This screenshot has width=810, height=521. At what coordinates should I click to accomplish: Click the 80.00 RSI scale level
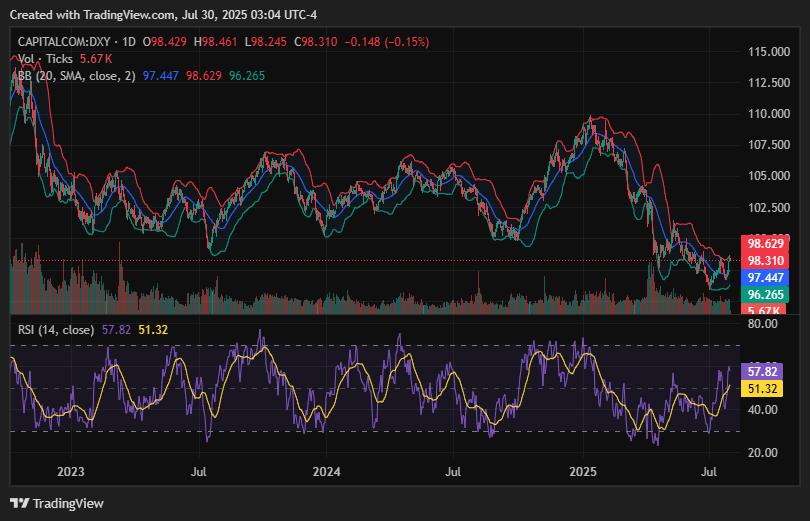point(764,324)
